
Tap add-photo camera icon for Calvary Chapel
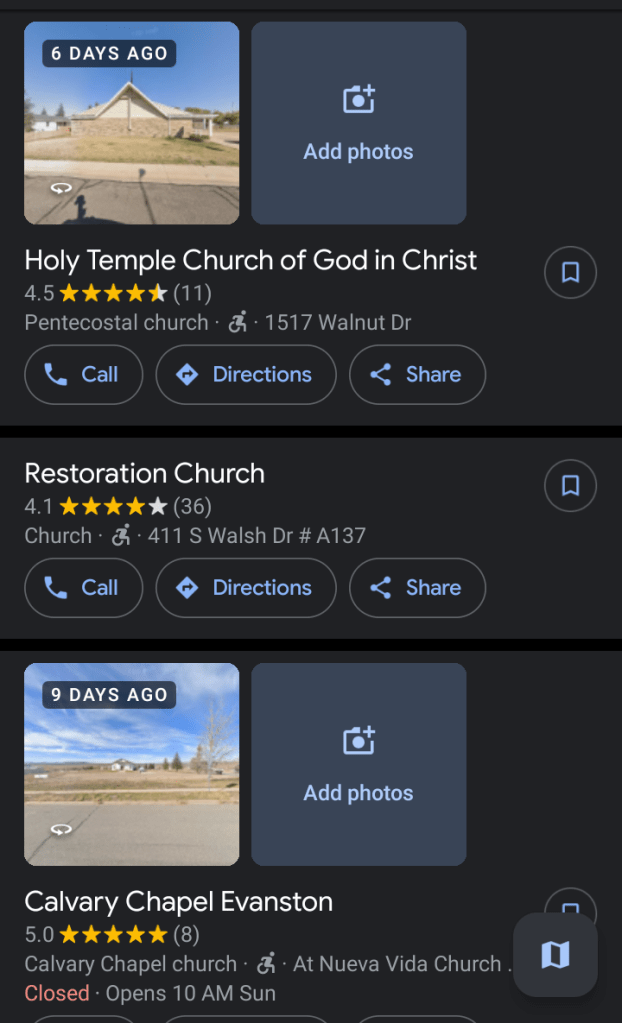click(358, 741)
